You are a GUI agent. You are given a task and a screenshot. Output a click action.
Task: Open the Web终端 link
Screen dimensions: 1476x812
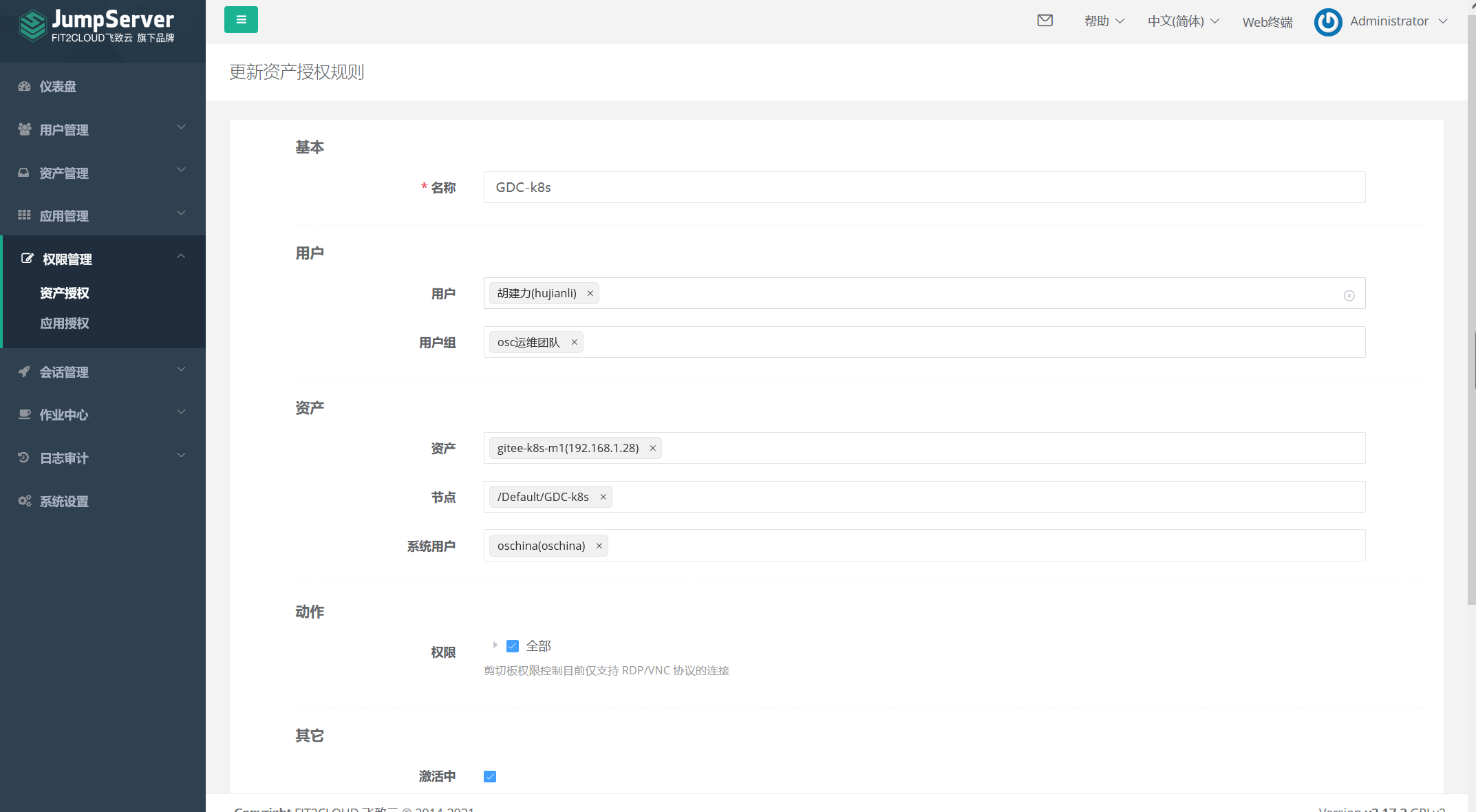pyautogui.click(x=1268, y=22)
